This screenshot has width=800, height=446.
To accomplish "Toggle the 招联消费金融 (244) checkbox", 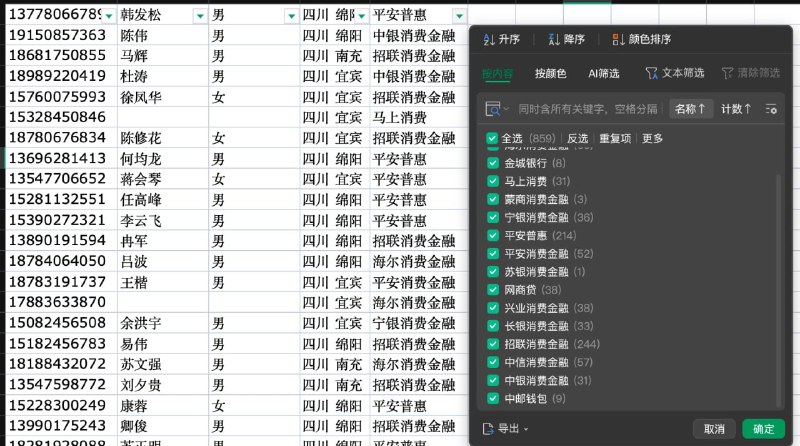I will coord(493,344).
